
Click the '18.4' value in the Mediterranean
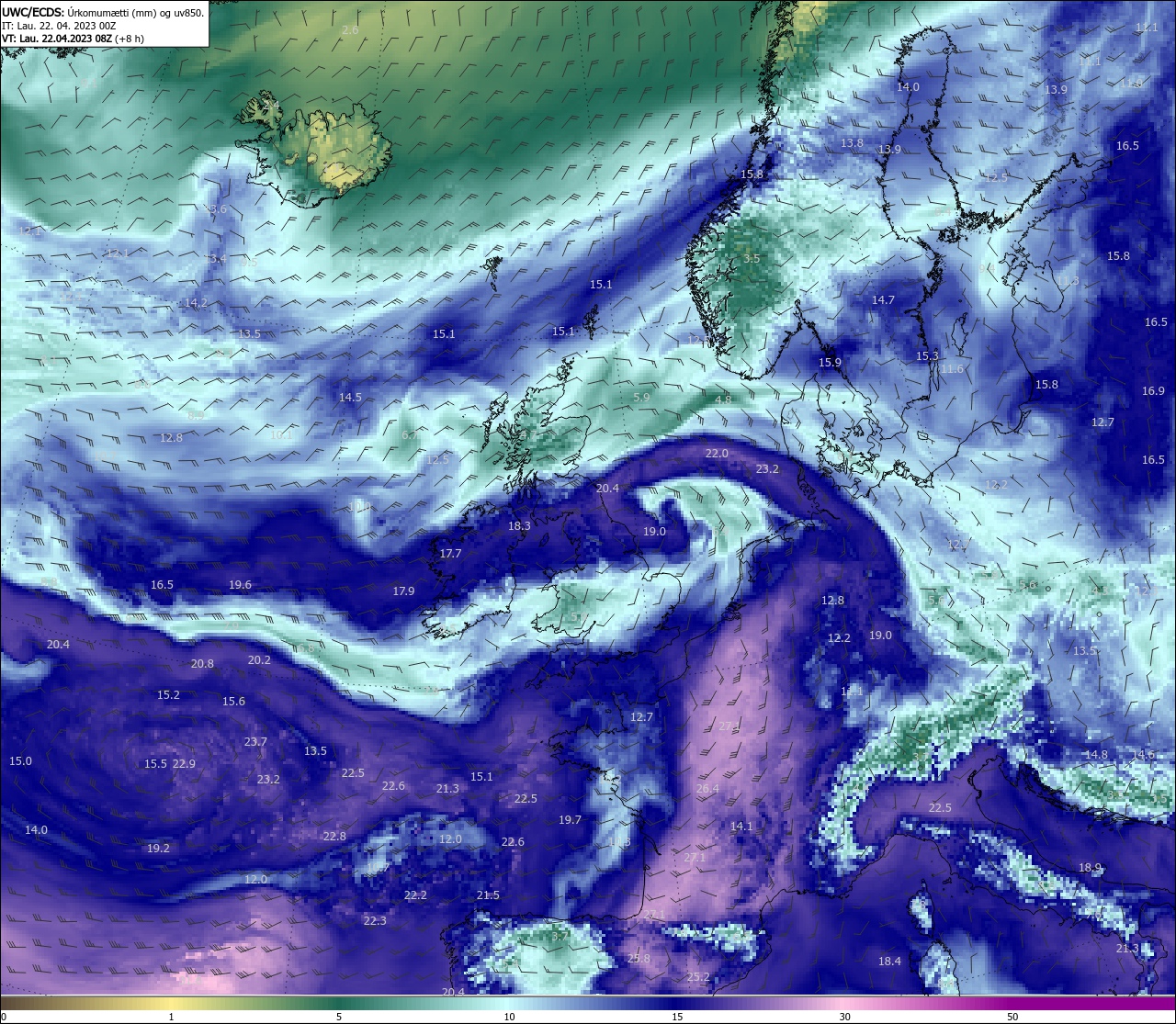coord(889,962)
